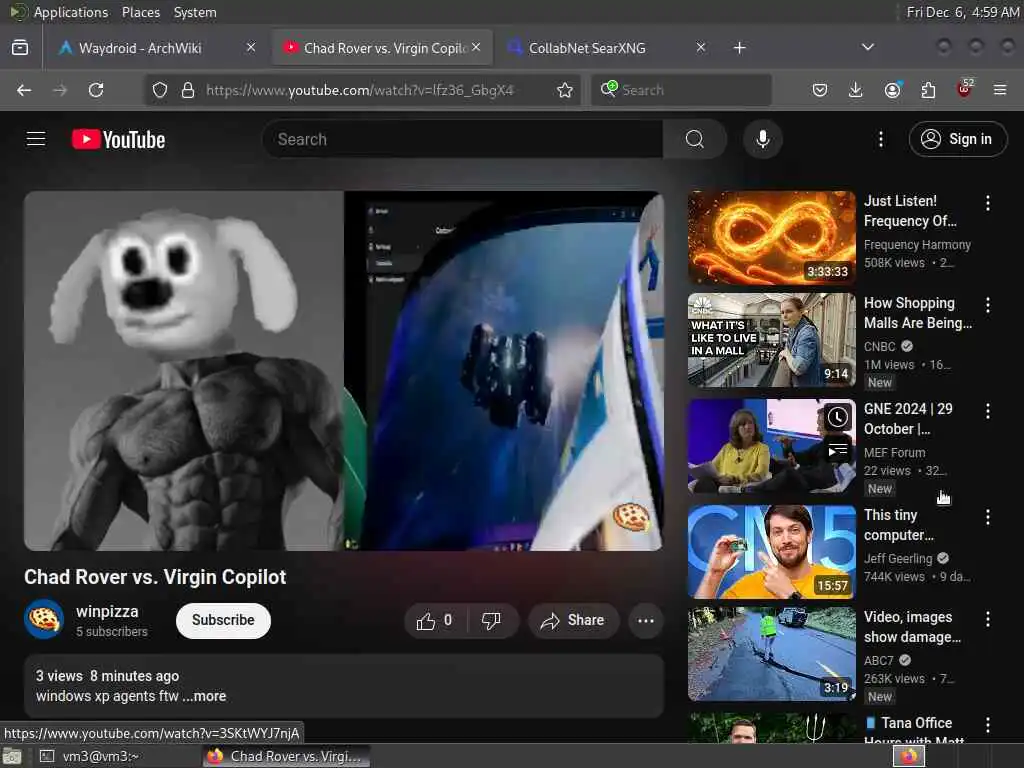Open the fire infinity 3:33:33 thumbnail
Screen dimensions: 1024x768
[x=771, y=238]
